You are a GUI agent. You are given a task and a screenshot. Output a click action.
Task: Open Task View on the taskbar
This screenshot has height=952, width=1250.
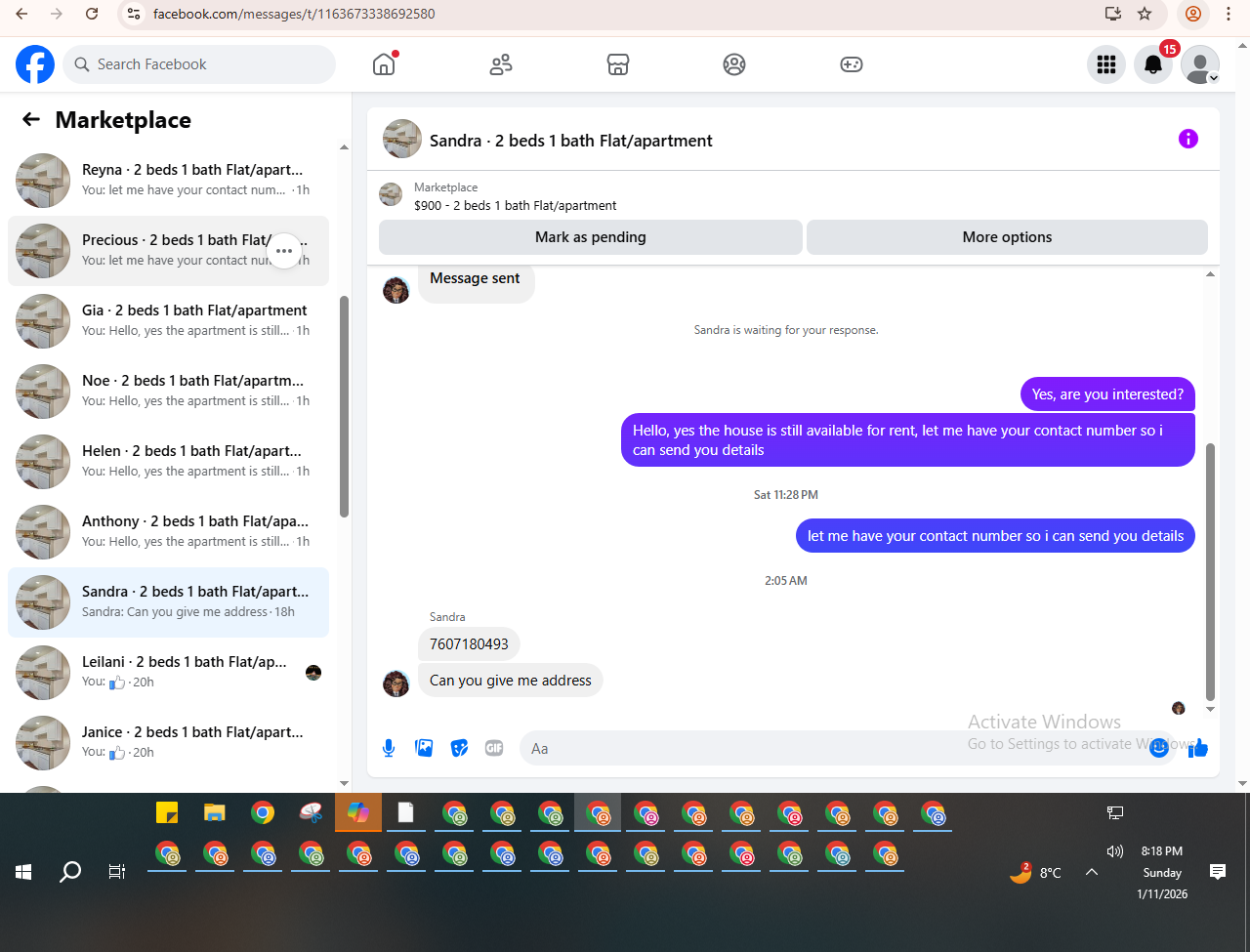[117, 872]
